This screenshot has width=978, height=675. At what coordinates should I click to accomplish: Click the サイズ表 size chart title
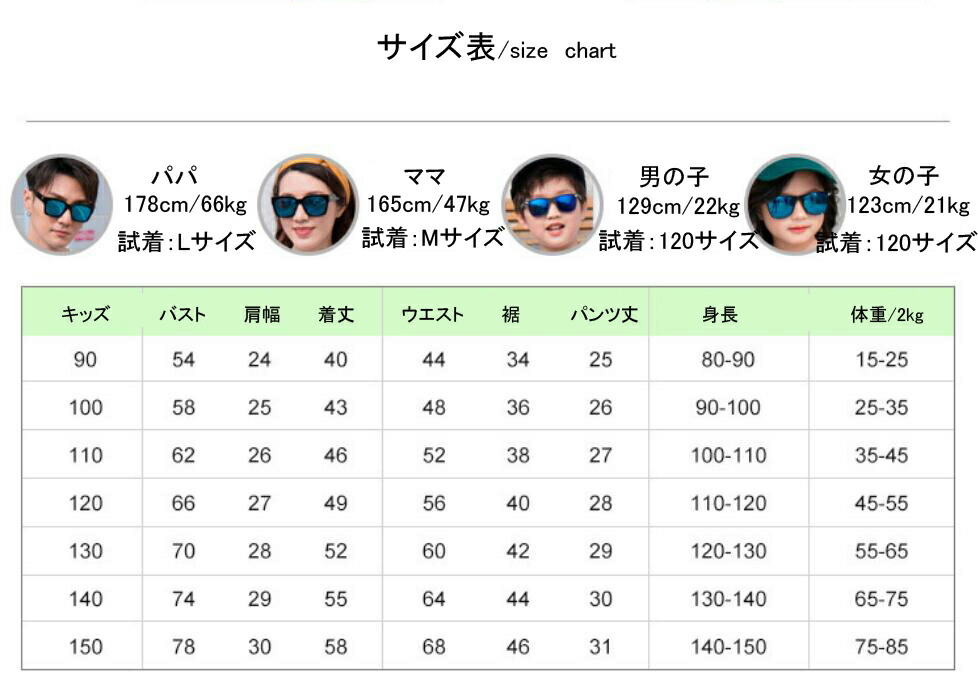(x=496, y=48)
